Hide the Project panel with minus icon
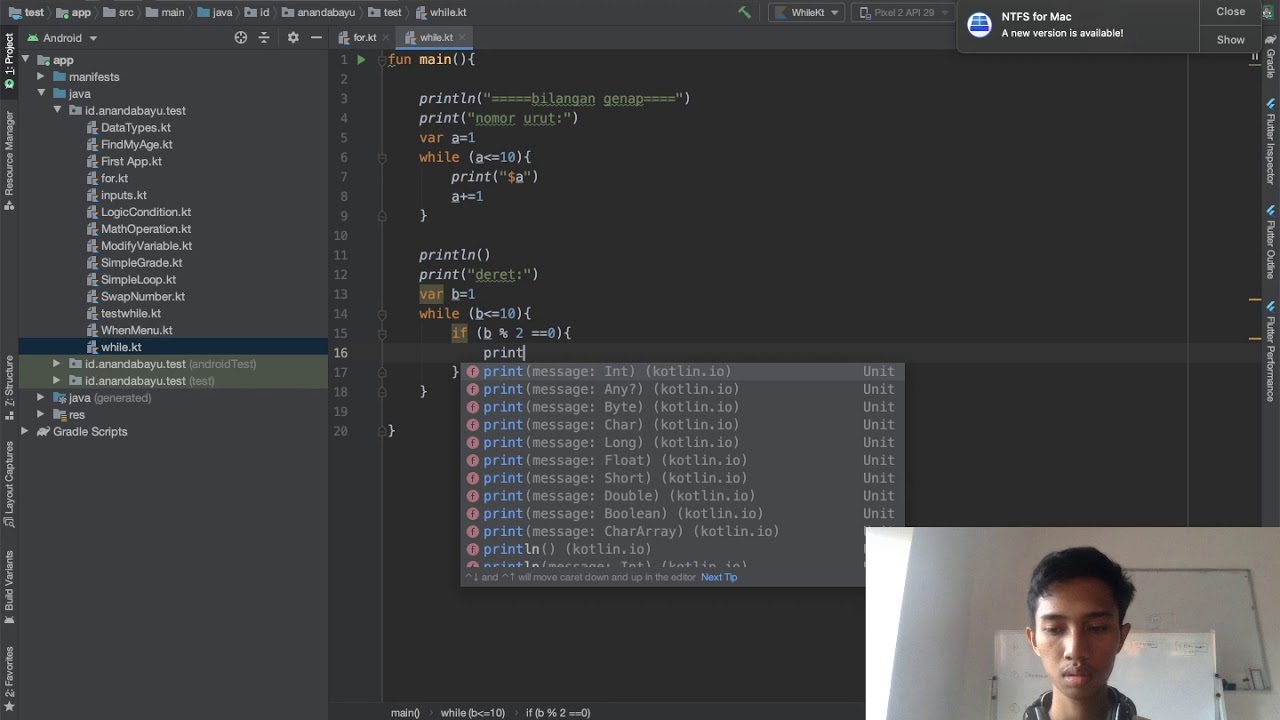This screenshot has height=720, width=1280. pos(316,37)
